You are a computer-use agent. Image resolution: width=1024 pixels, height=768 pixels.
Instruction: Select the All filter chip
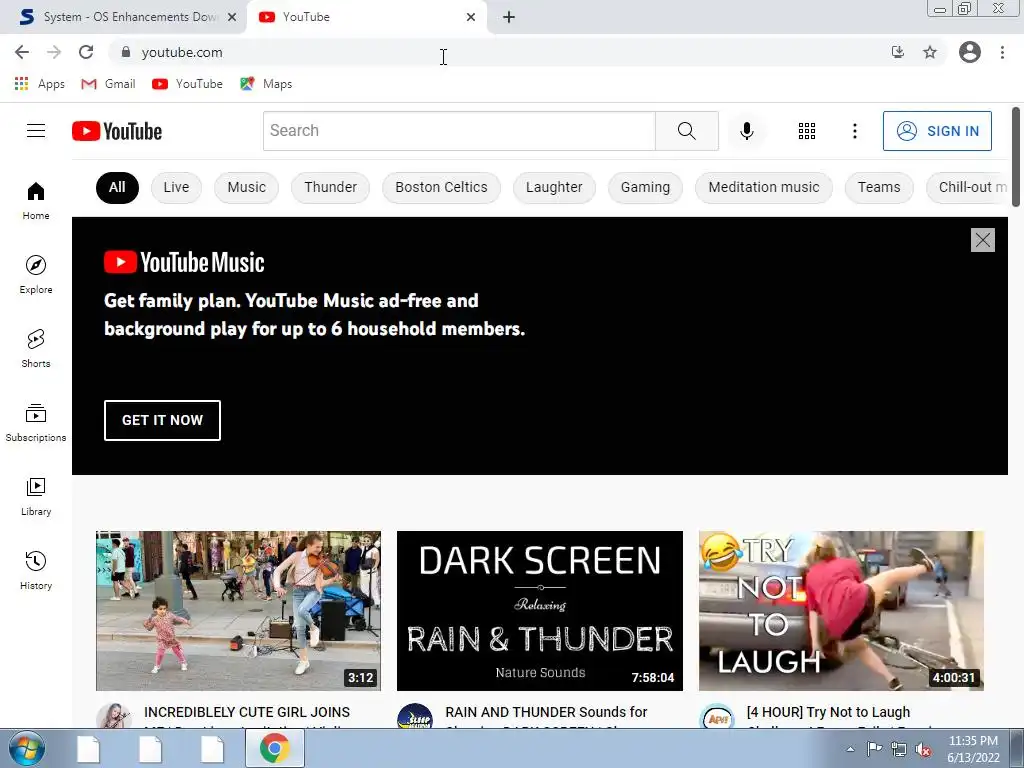coord(117,187)
